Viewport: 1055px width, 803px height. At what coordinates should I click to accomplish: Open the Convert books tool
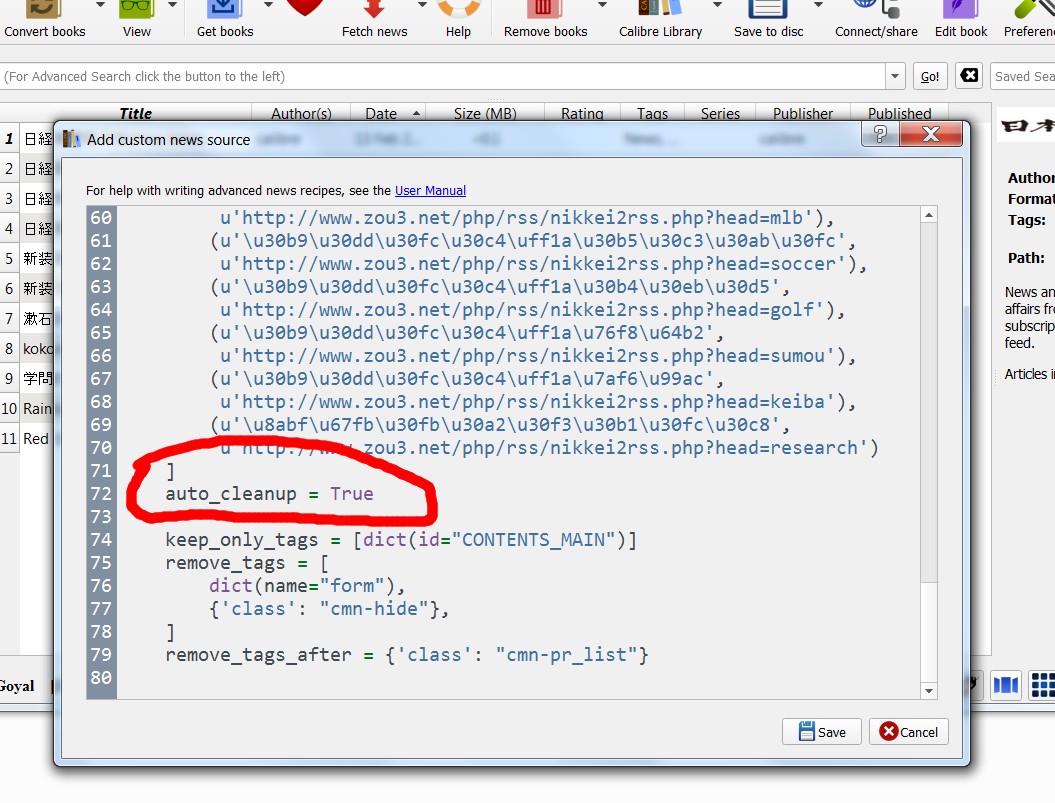[44, 20]
